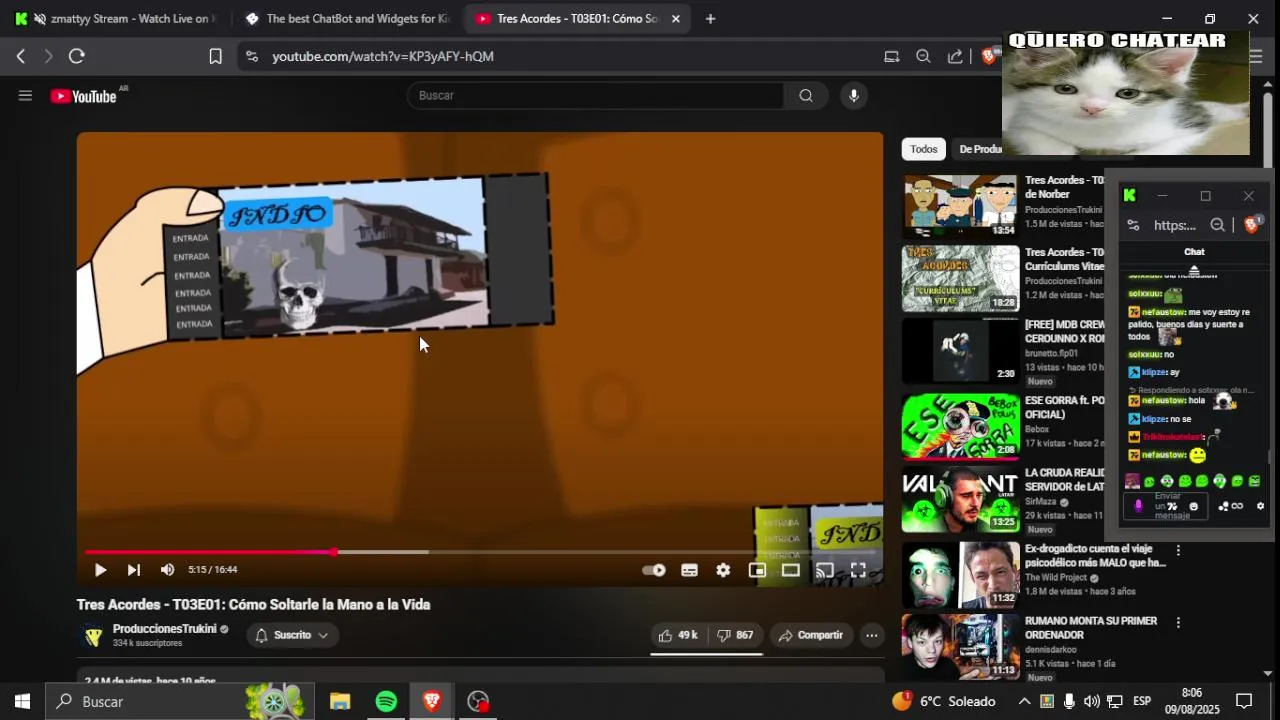Dislike the video showing 867
Image resolution: width=1280 pixels, height=720 pixels.
click(735, 635)
